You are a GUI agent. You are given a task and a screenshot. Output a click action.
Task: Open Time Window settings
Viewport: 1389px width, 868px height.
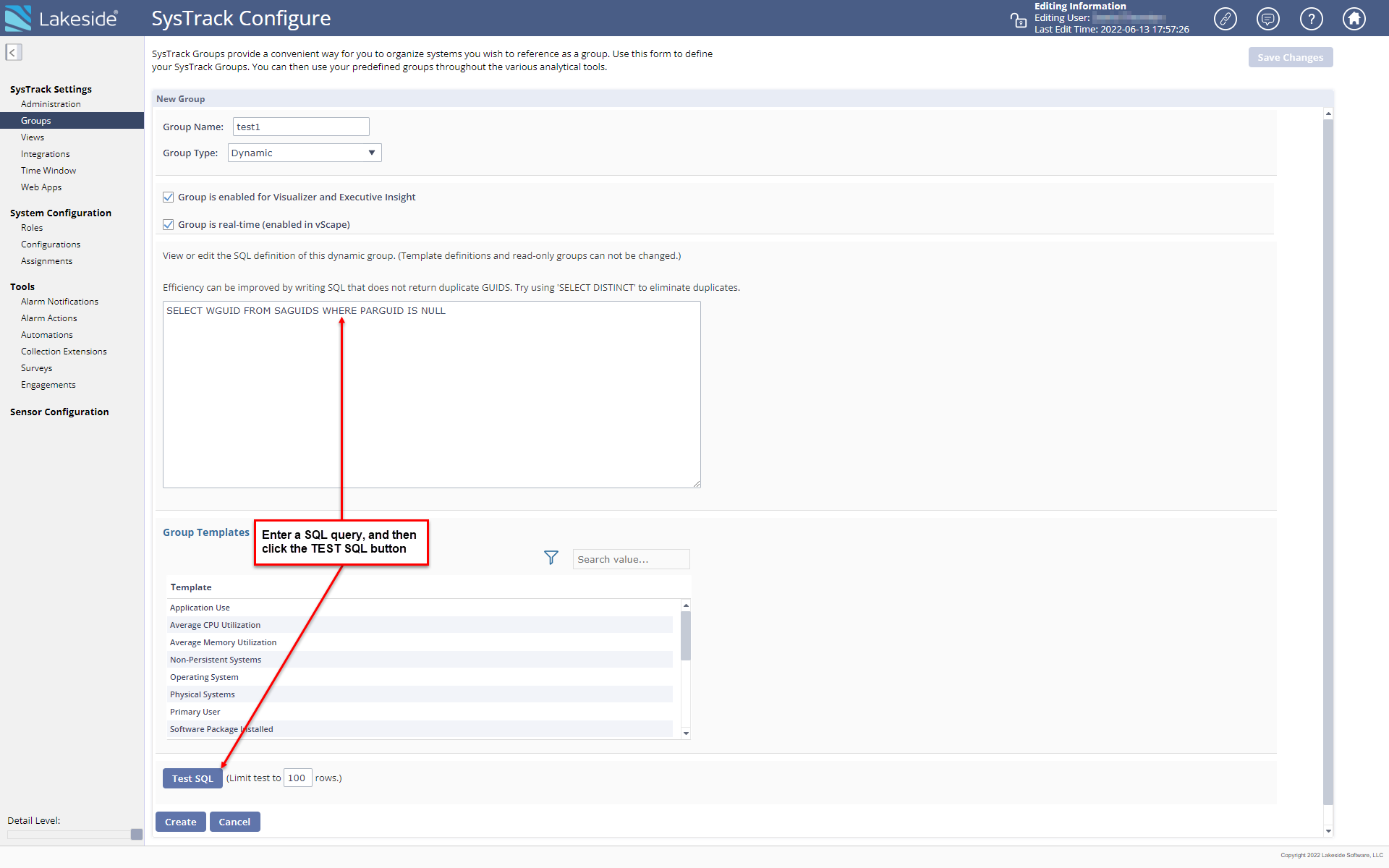coord(48,171)
